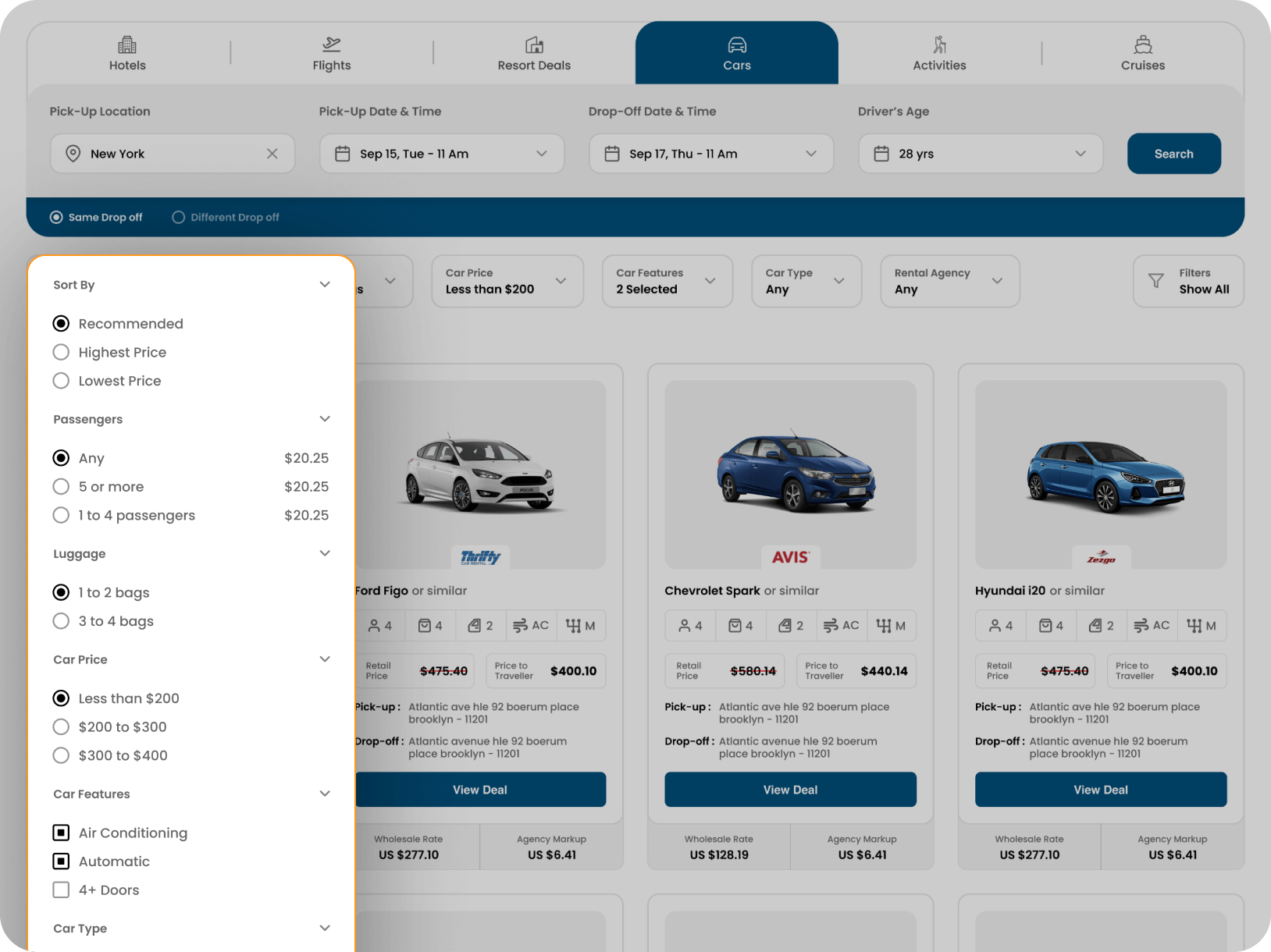The width and height of the screenshot is (1271, 952).
Task: Click the location pin icon in pick-up field
Action: coord(73,154)
